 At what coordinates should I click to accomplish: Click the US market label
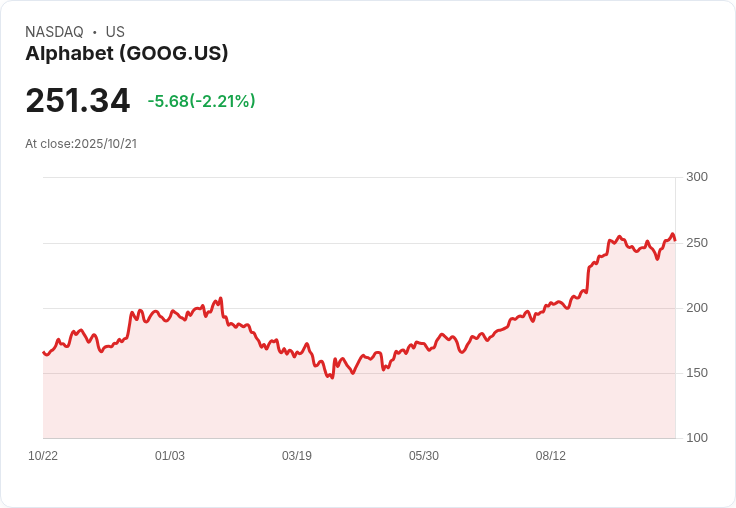coord(115,32)
